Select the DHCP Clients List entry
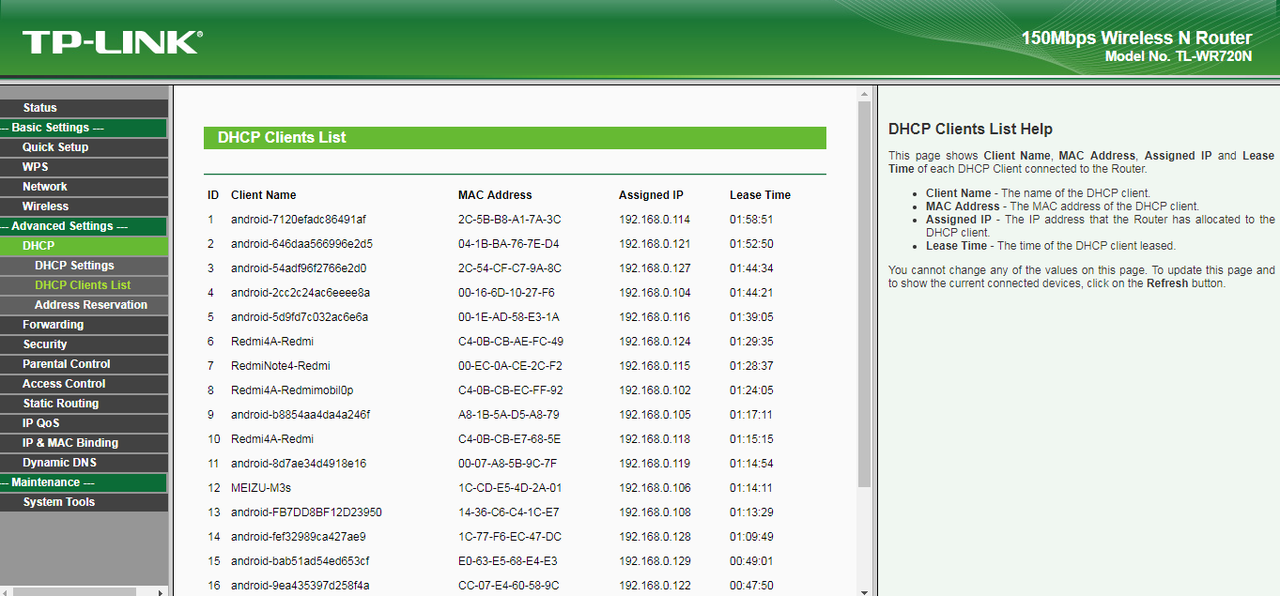The image size is (1280, 596). coord(84,285)
